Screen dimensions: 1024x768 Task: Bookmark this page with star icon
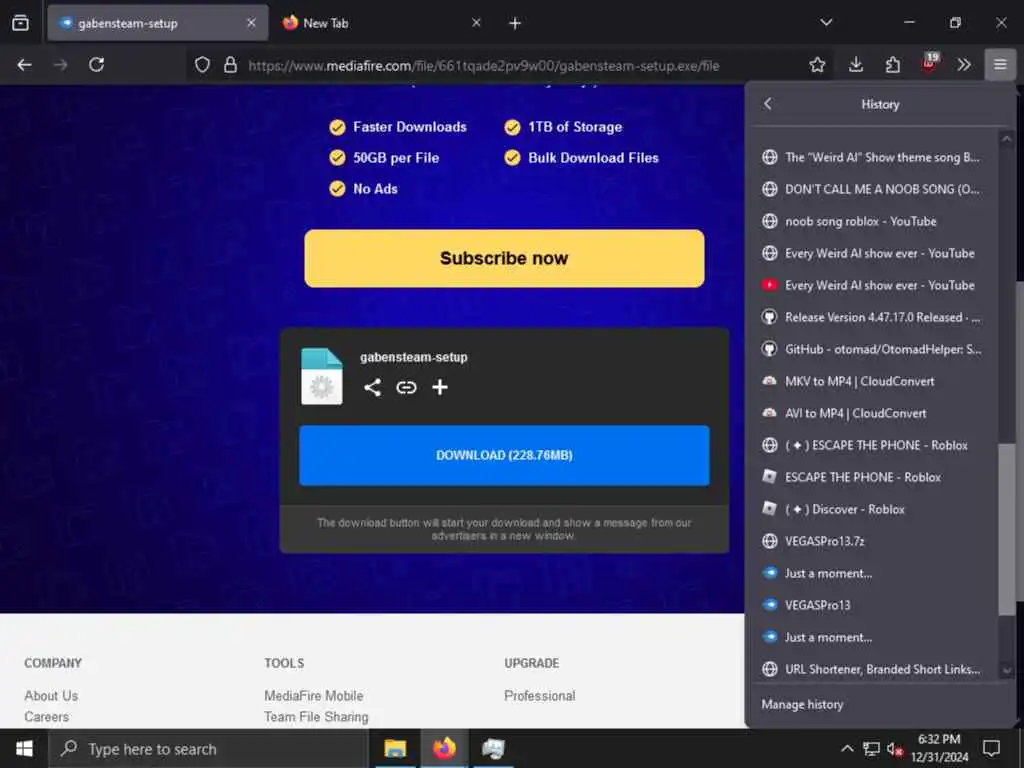click(x=817, y=65)
